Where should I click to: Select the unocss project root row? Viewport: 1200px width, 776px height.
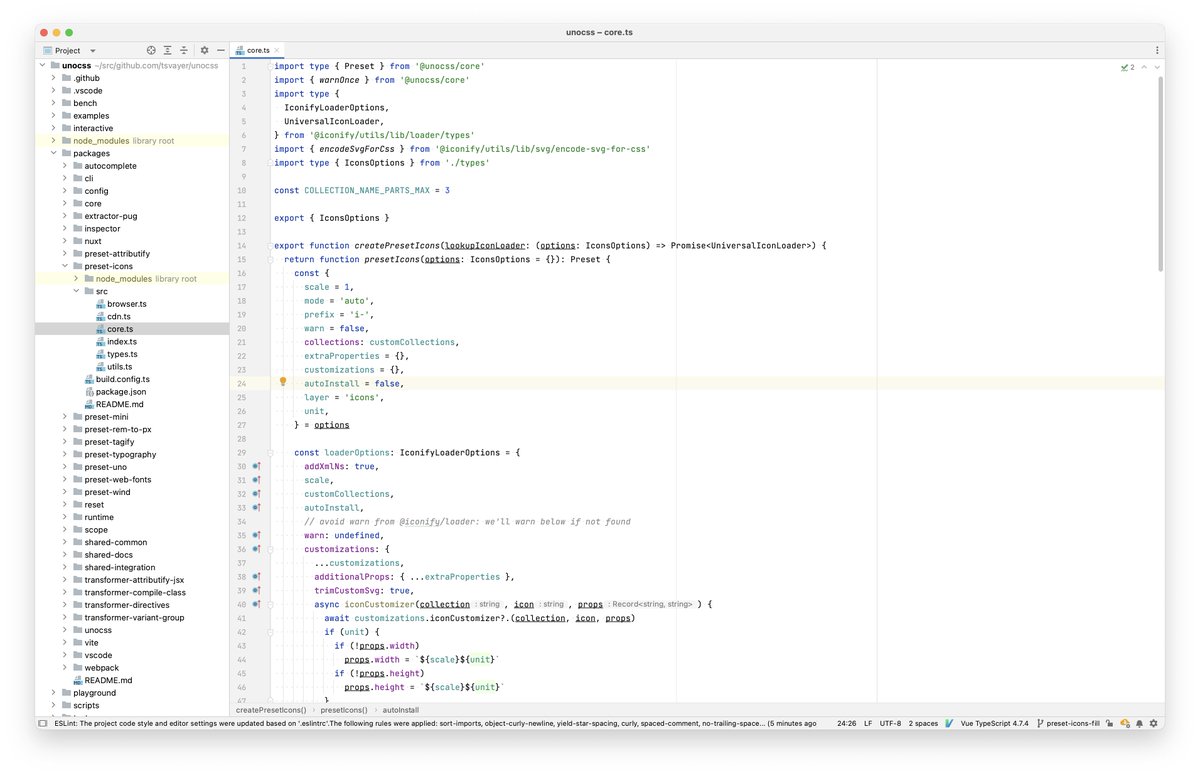(x=132, y=66)
